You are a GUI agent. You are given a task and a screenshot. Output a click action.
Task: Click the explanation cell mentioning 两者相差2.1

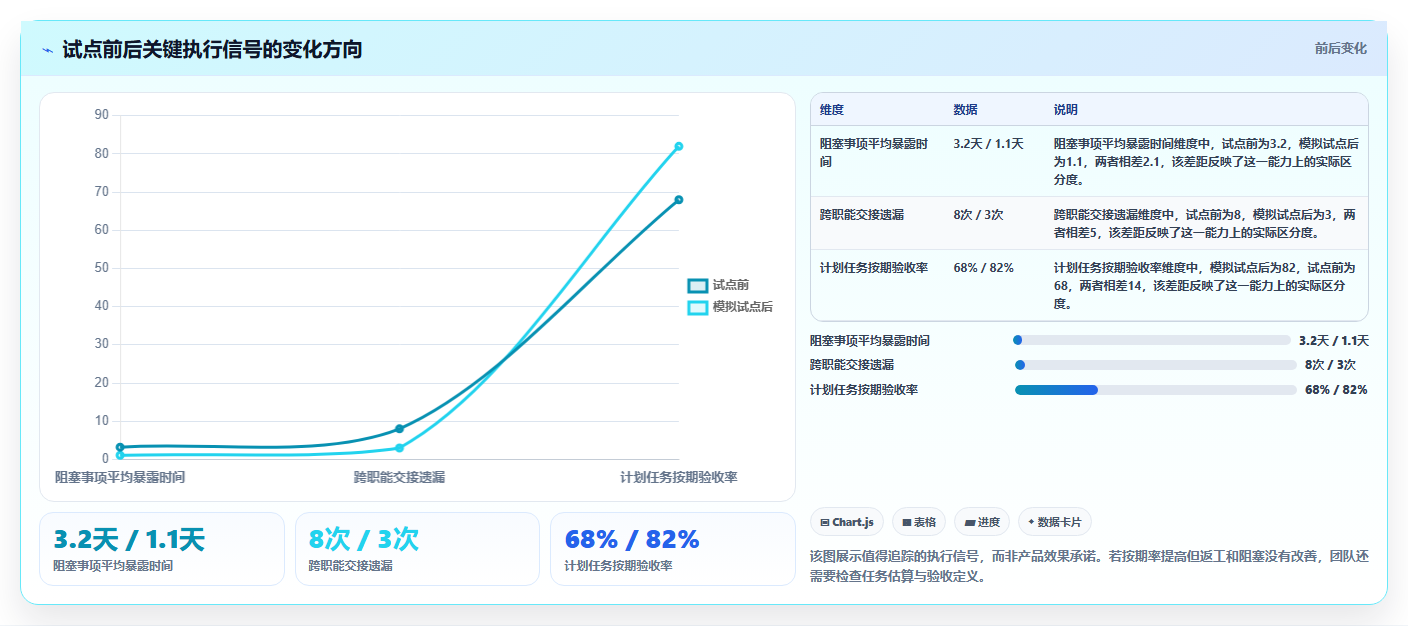click(1205, 160)
